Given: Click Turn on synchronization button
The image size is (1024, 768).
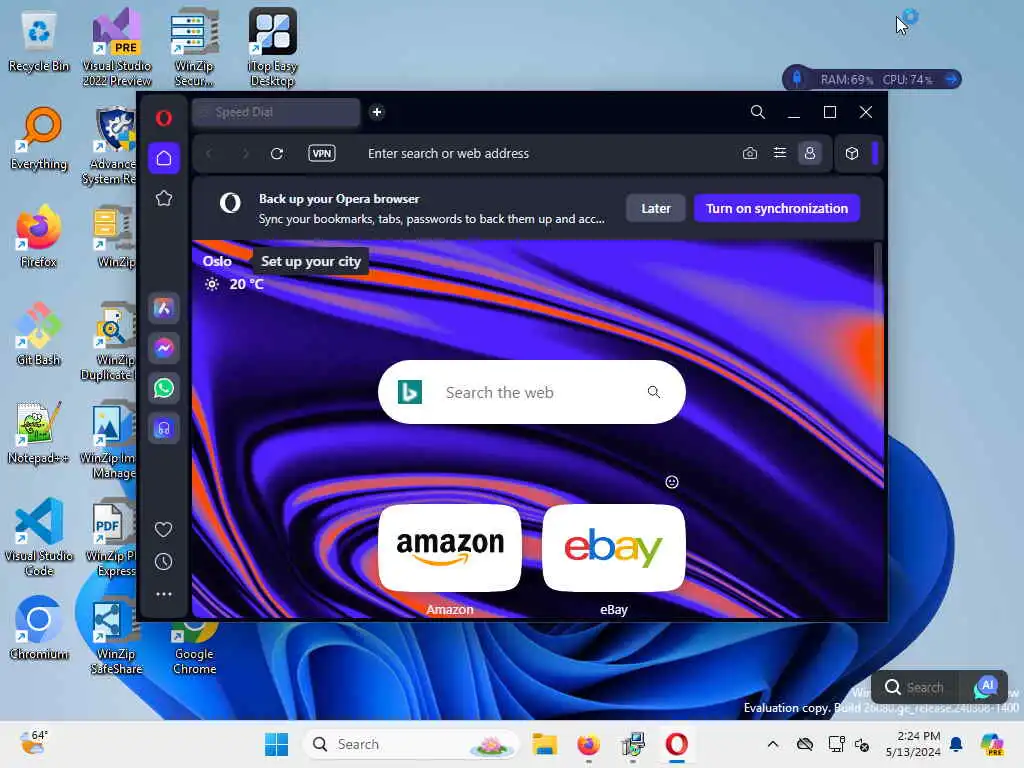Looking at the screenshot, I should pos(776,208).
